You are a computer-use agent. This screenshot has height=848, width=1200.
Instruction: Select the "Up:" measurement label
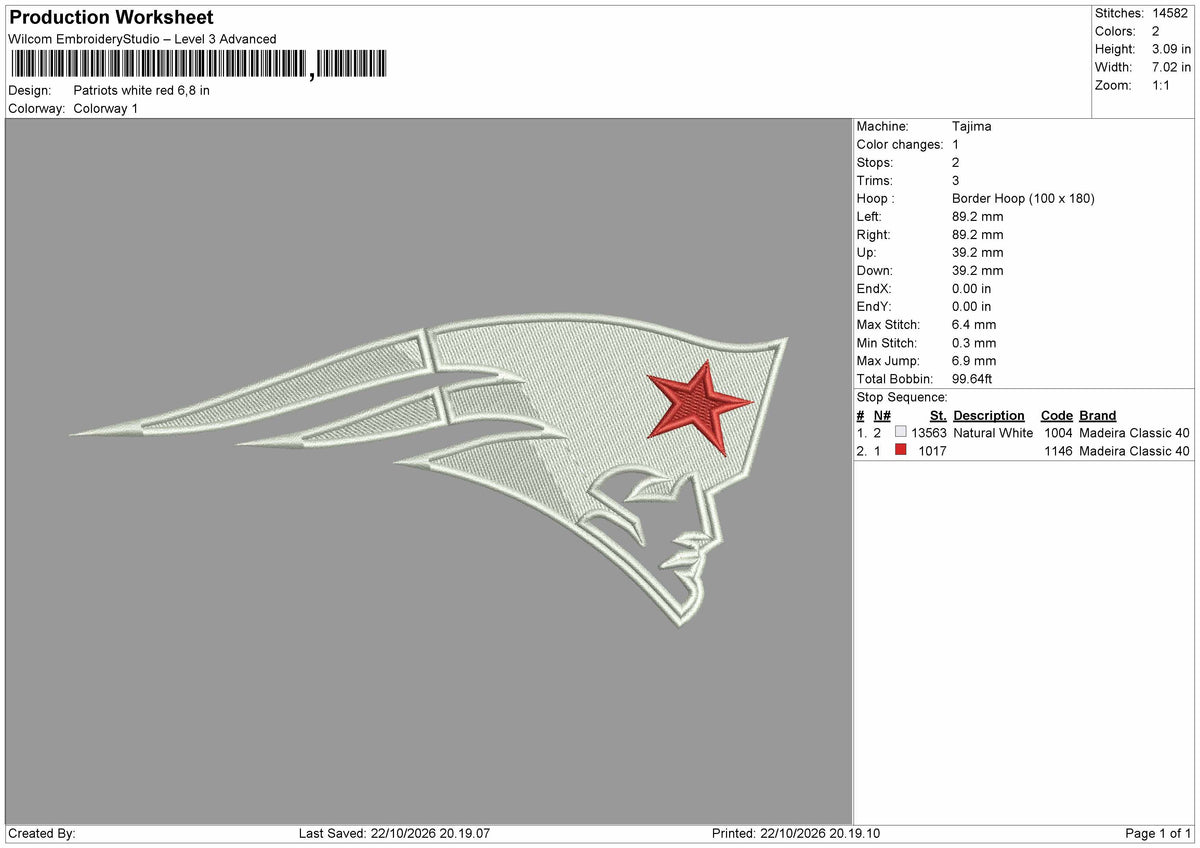pos(868,252)
